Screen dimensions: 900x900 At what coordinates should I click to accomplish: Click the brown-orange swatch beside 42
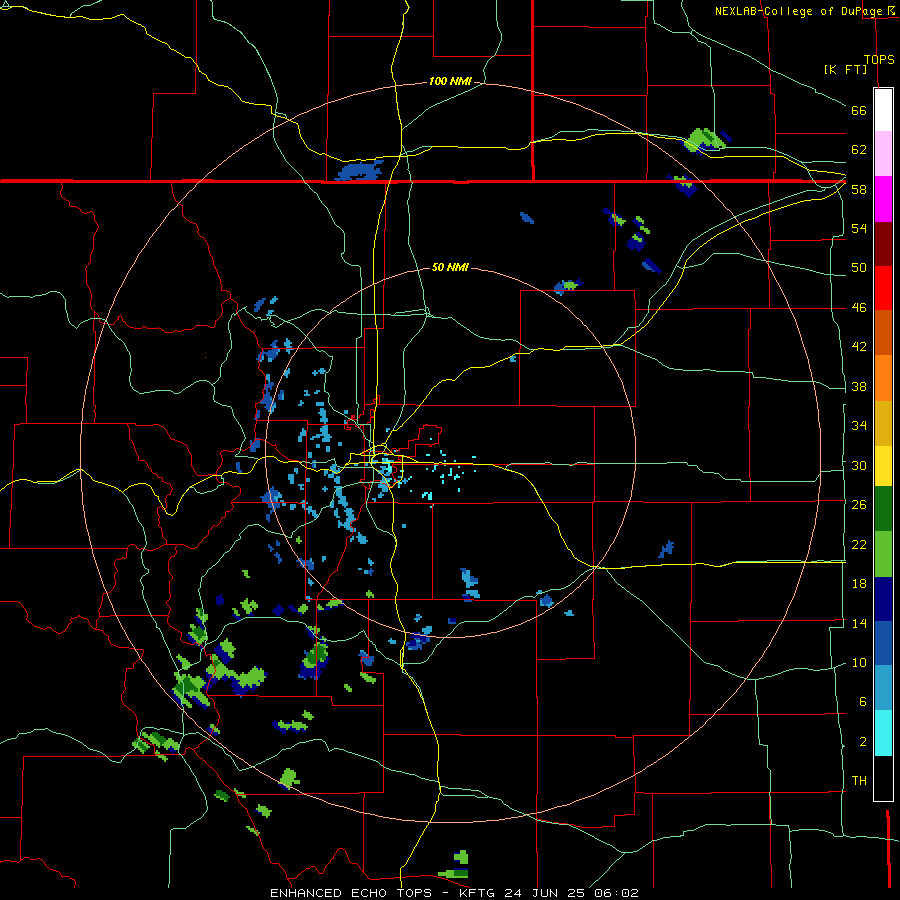[x=883, y=333]
